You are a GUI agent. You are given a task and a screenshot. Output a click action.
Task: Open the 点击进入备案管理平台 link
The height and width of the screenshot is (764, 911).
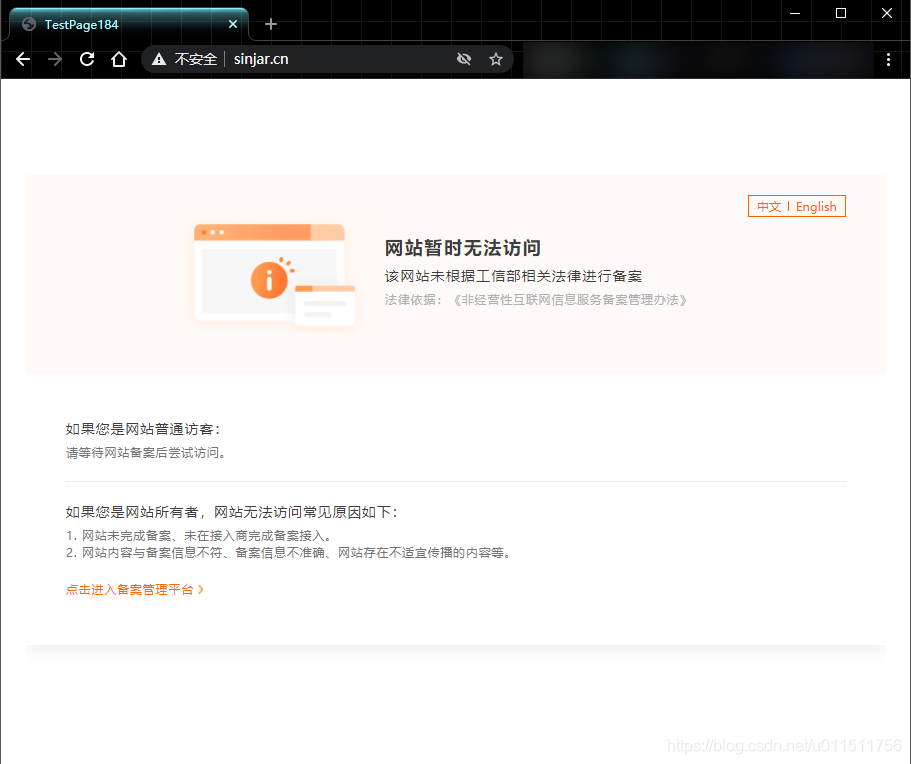click(x=134, y=590)
